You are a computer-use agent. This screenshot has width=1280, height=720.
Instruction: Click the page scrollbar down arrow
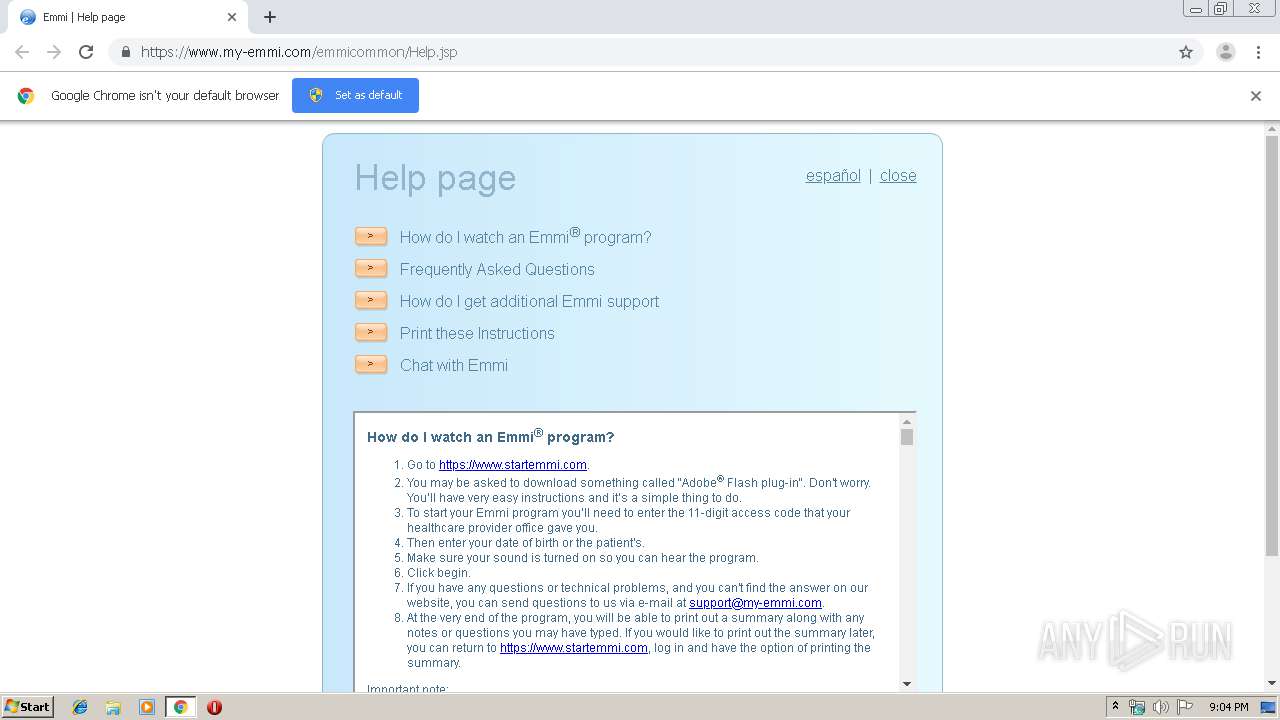pos(1272,684)
